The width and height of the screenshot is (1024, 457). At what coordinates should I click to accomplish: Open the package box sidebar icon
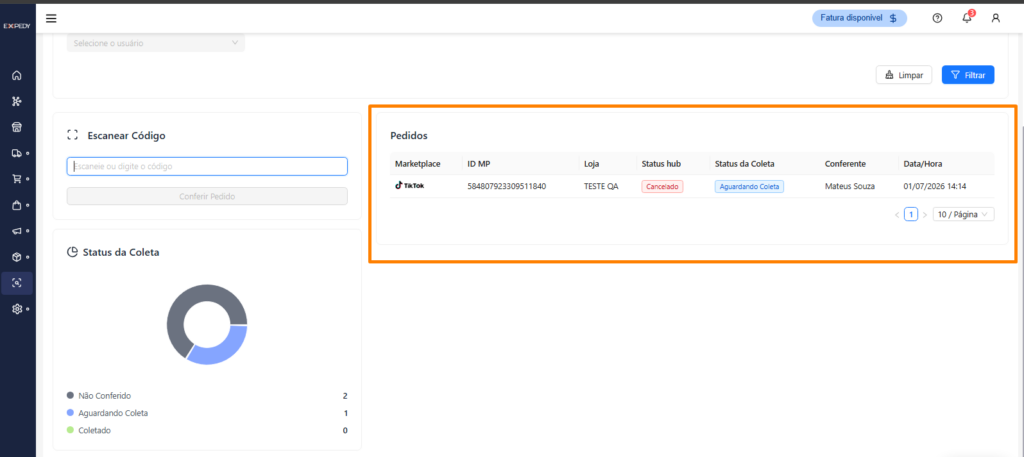(17, 257)
